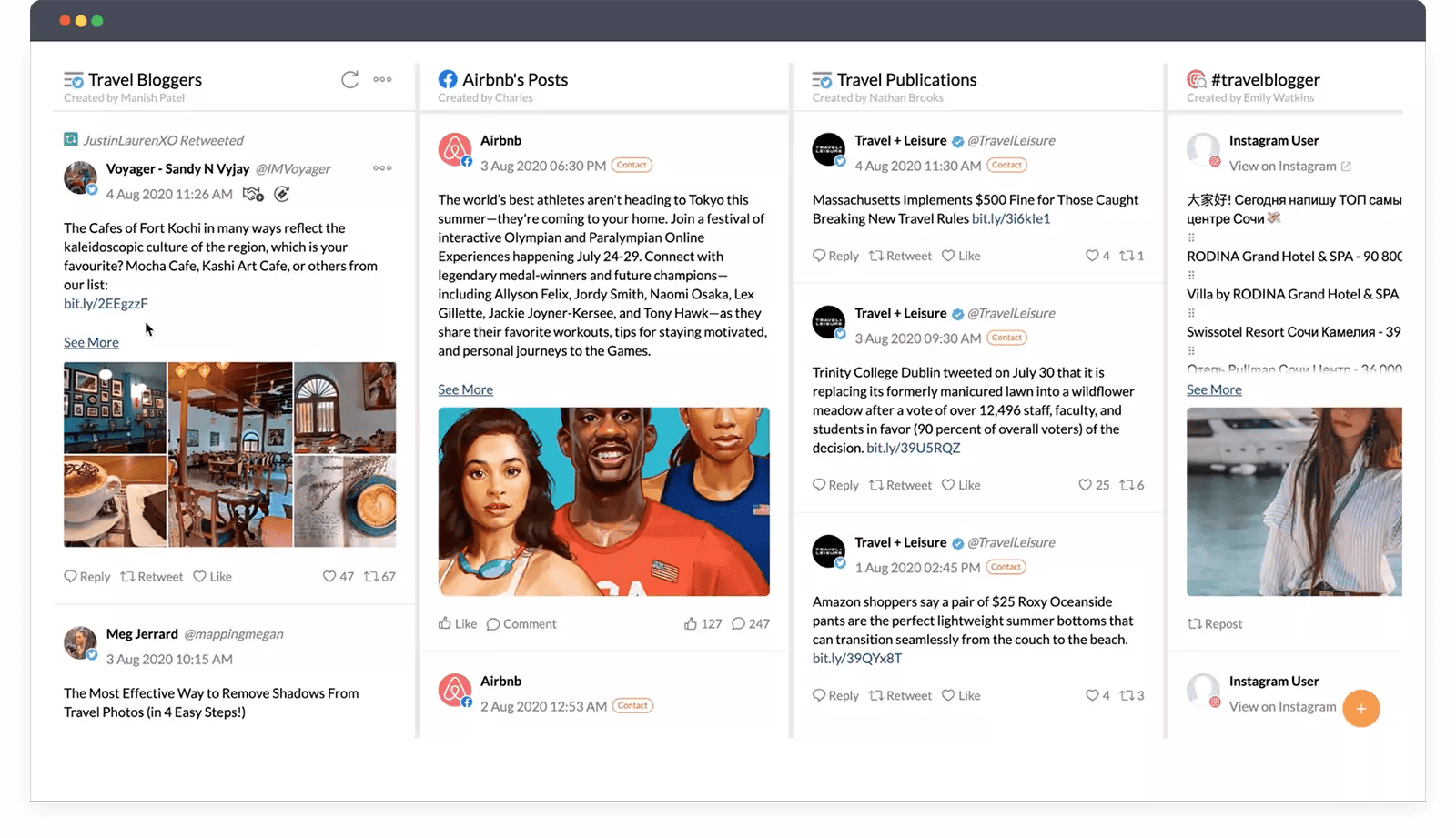Open first Instagram User avatar
Viewport: 1456px width, 838px height.
pos(1204,150)
